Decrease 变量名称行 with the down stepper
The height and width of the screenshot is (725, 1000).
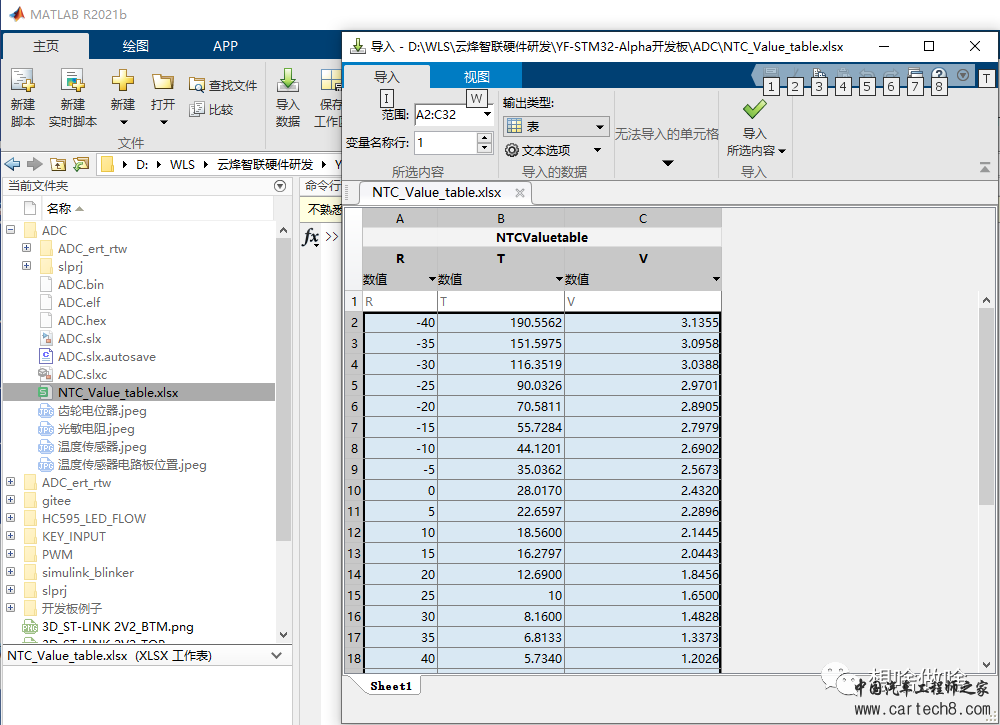click(484, 148)
